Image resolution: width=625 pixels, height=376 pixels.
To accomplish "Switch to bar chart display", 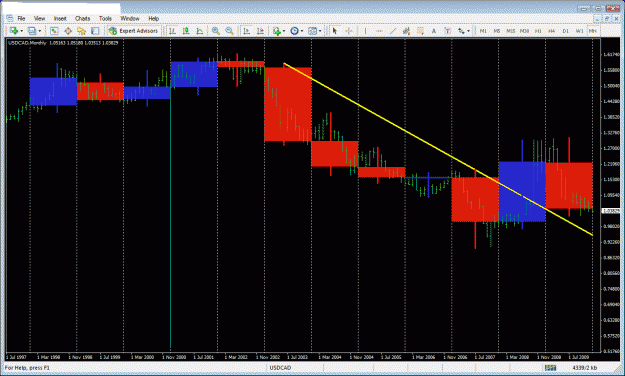I will [x=173, y=31].
